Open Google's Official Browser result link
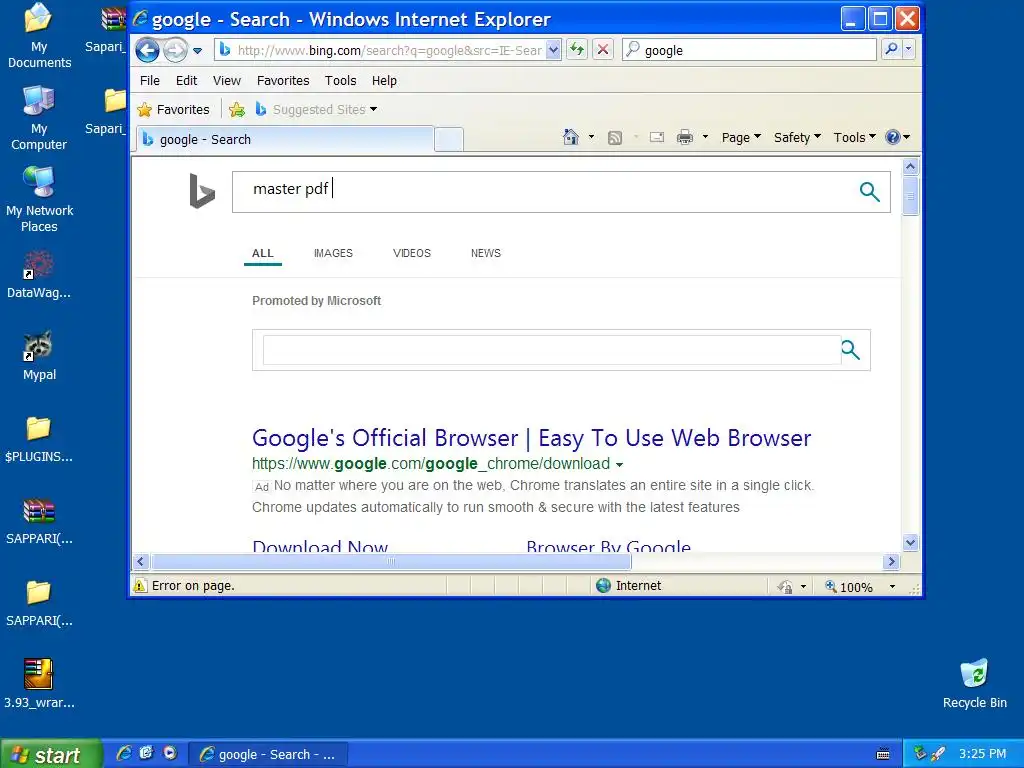 click(x=532, y=438)
